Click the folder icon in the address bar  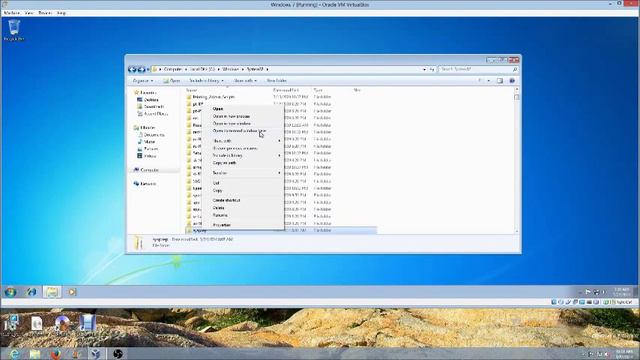[154, 69]
